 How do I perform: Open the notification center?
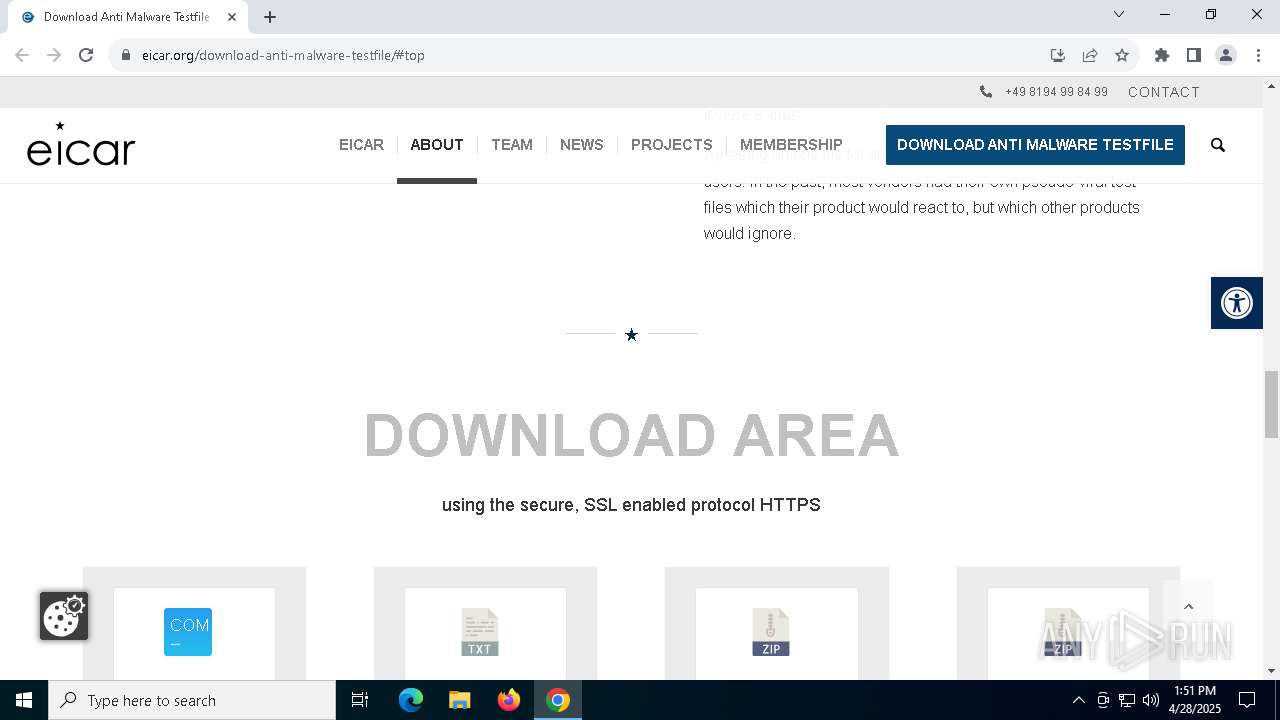[x=1247, y=700]
